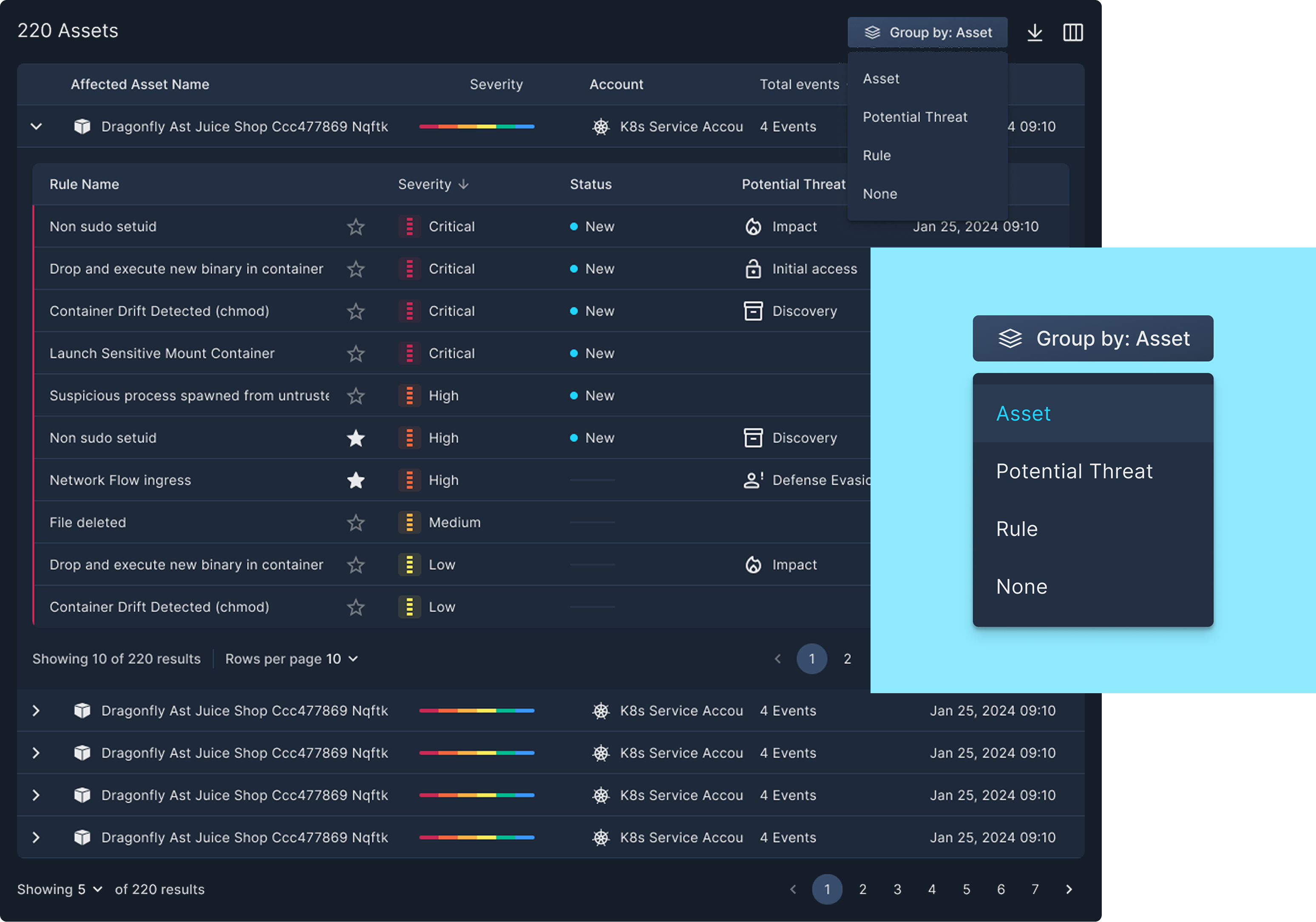
Task: Click Total events column header
Action: (799, 84)
